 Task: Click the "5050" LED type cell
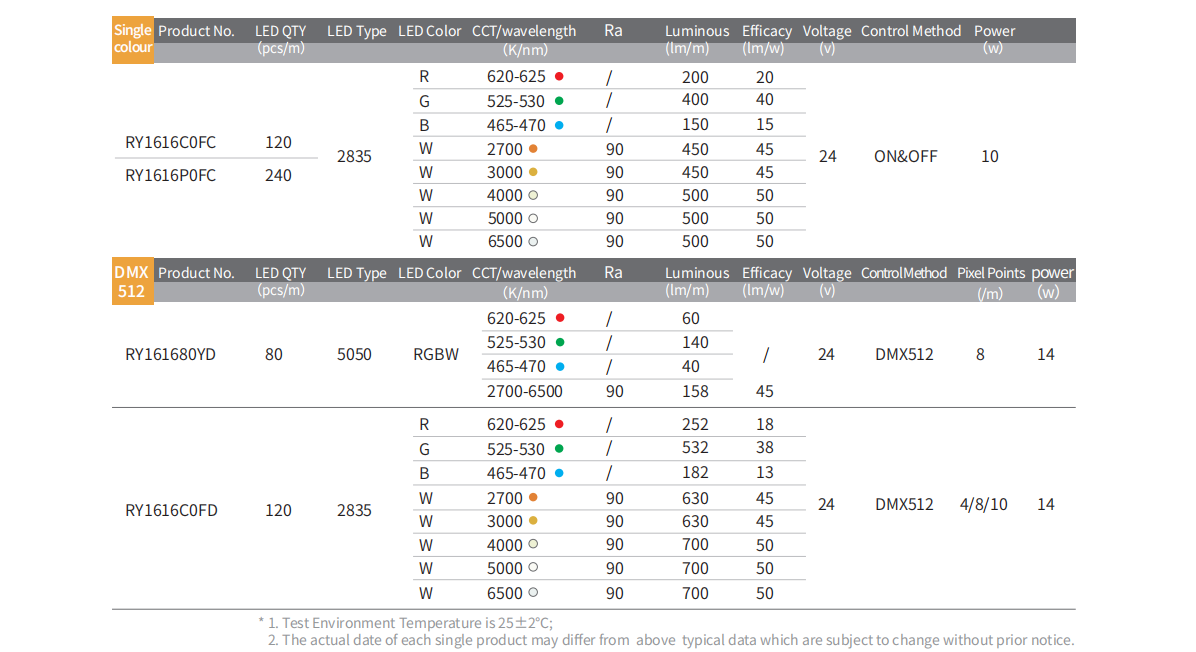tap(354, 354)
